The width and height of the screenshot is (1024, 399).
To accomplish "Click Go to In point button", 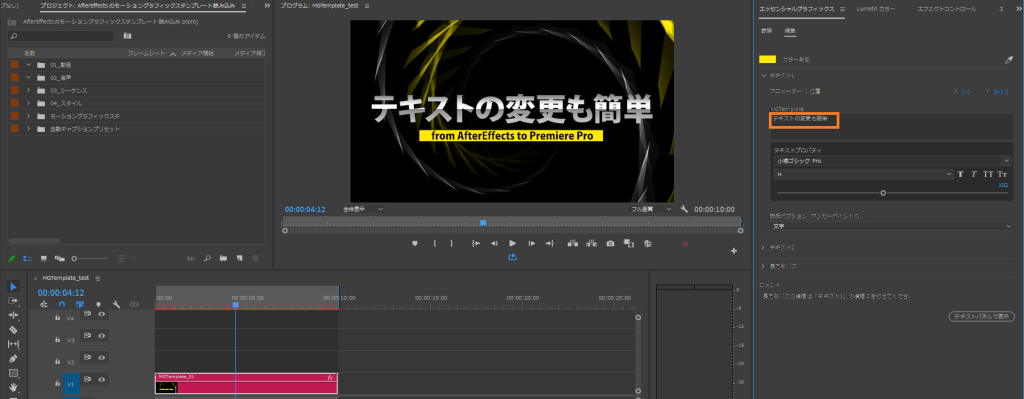I will [x=476, y=243].
